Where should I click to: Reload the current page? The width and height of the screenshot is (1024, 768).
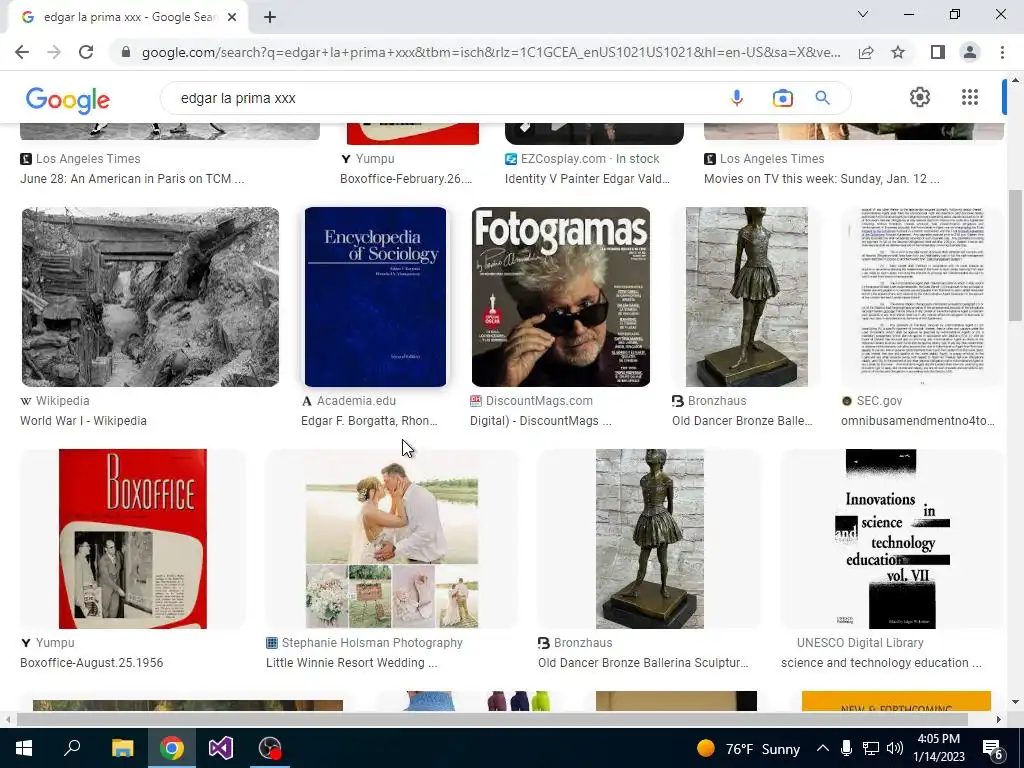(x=86, y=52)
